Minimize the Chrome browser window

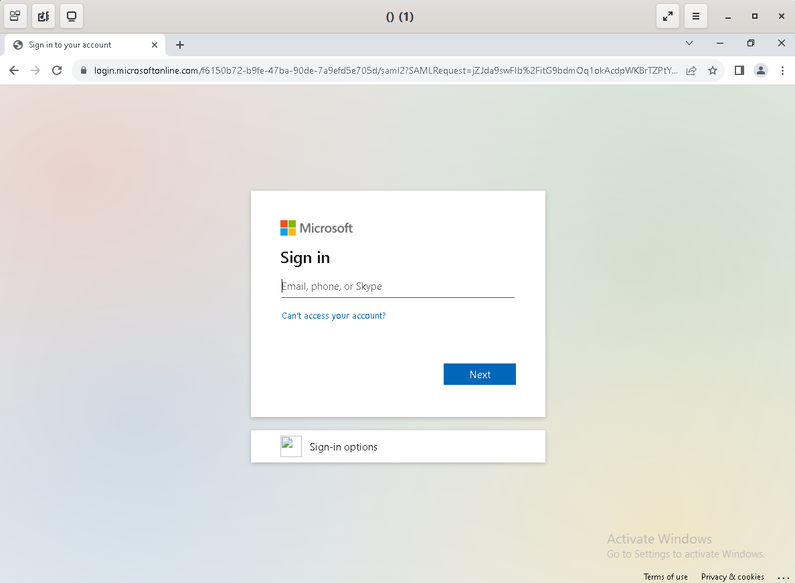[719, 43]
